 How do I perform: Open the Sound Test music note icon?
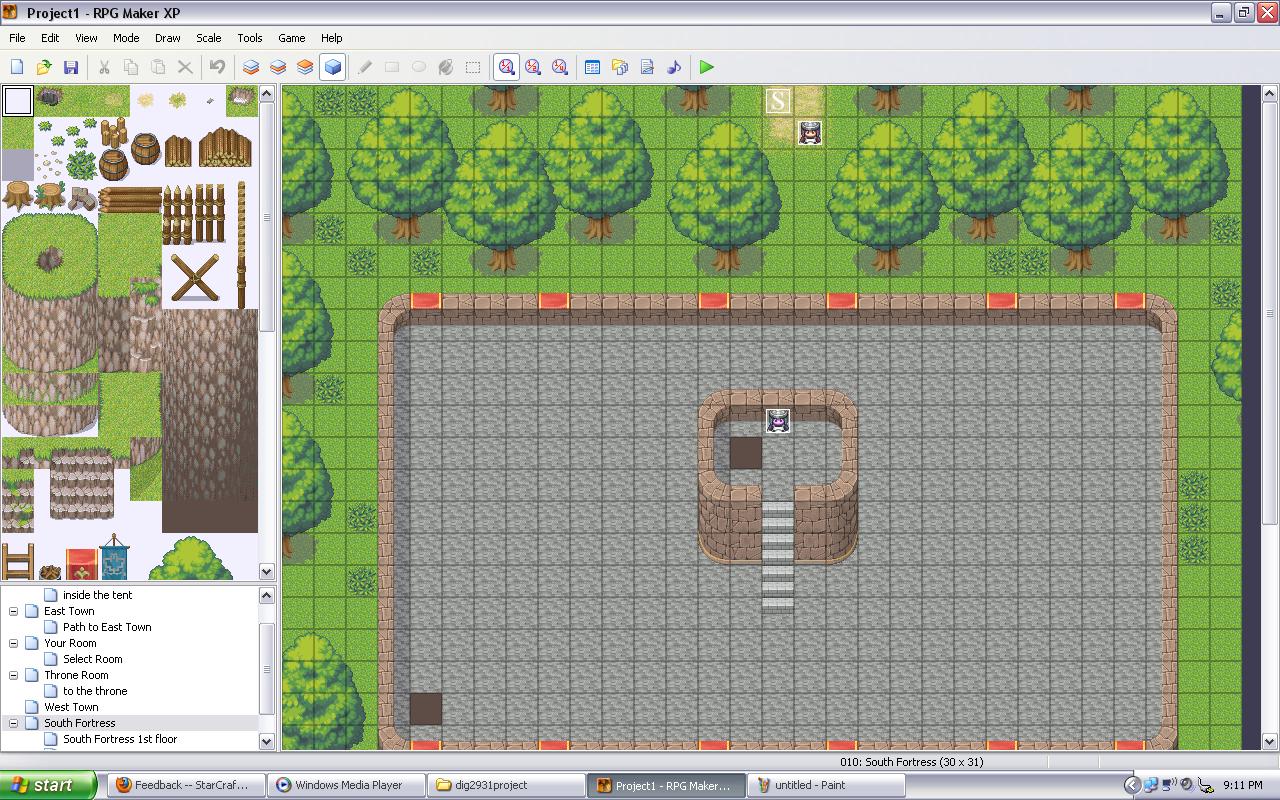(674, 67)
